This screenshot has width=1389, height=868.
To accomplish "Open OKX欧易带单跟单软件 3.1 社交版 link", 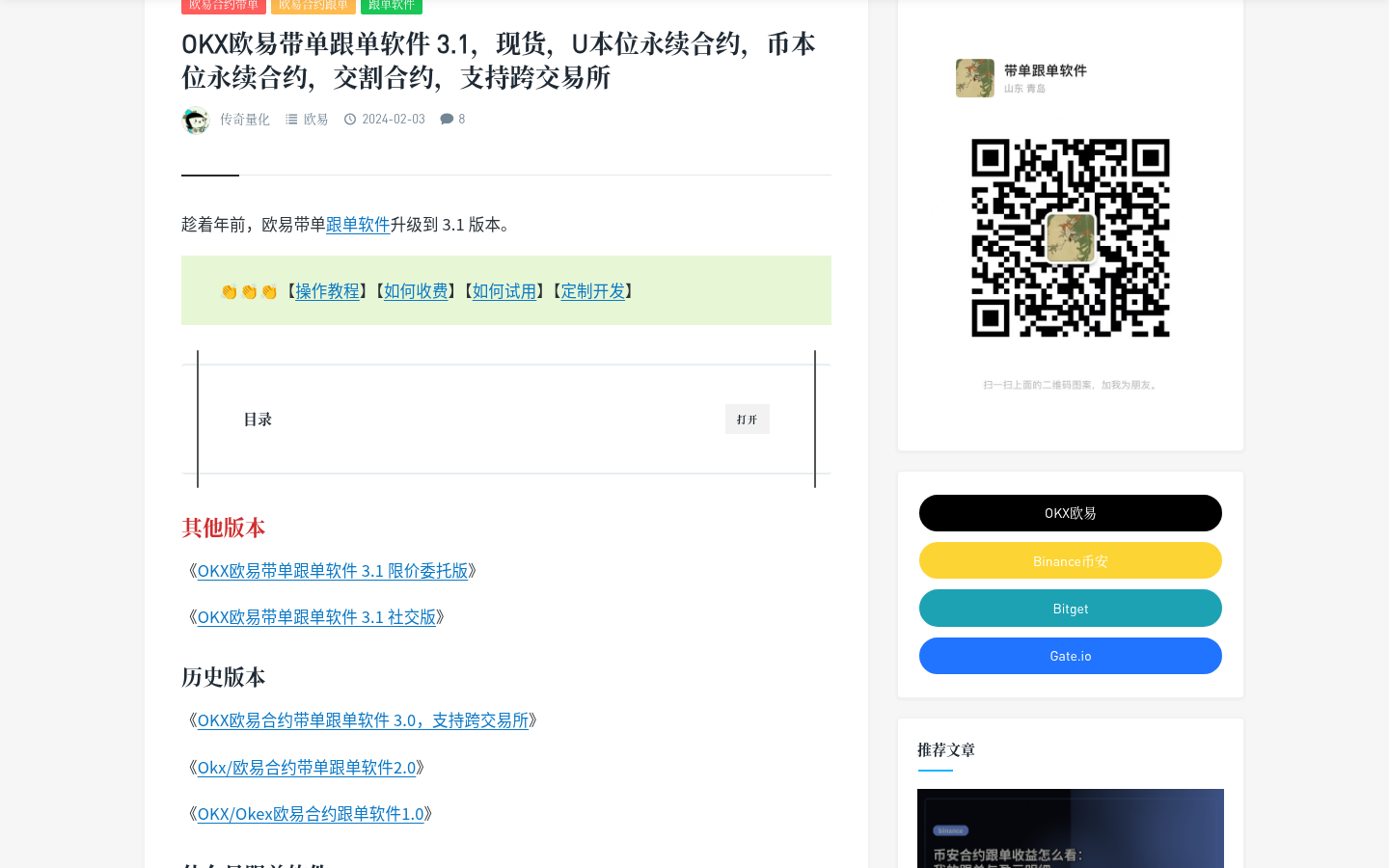I will click(316, 617).
